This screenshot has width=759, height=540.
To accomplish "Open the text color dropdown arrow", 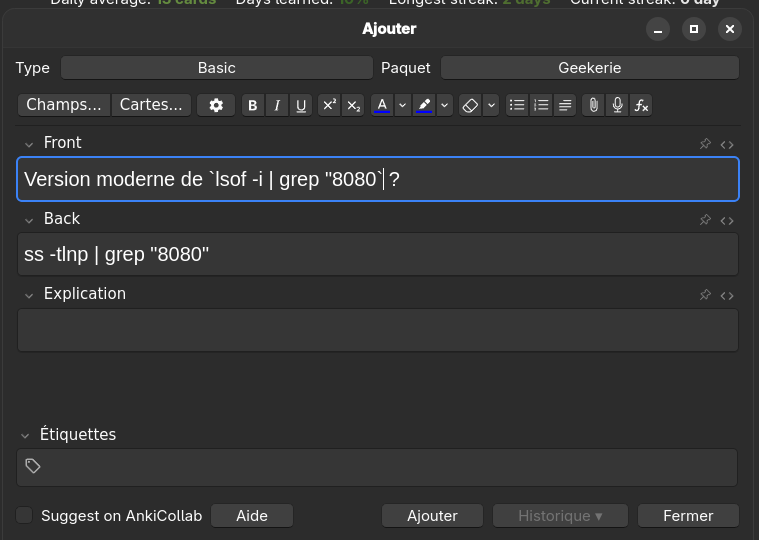I will click(x=402, y=105).
